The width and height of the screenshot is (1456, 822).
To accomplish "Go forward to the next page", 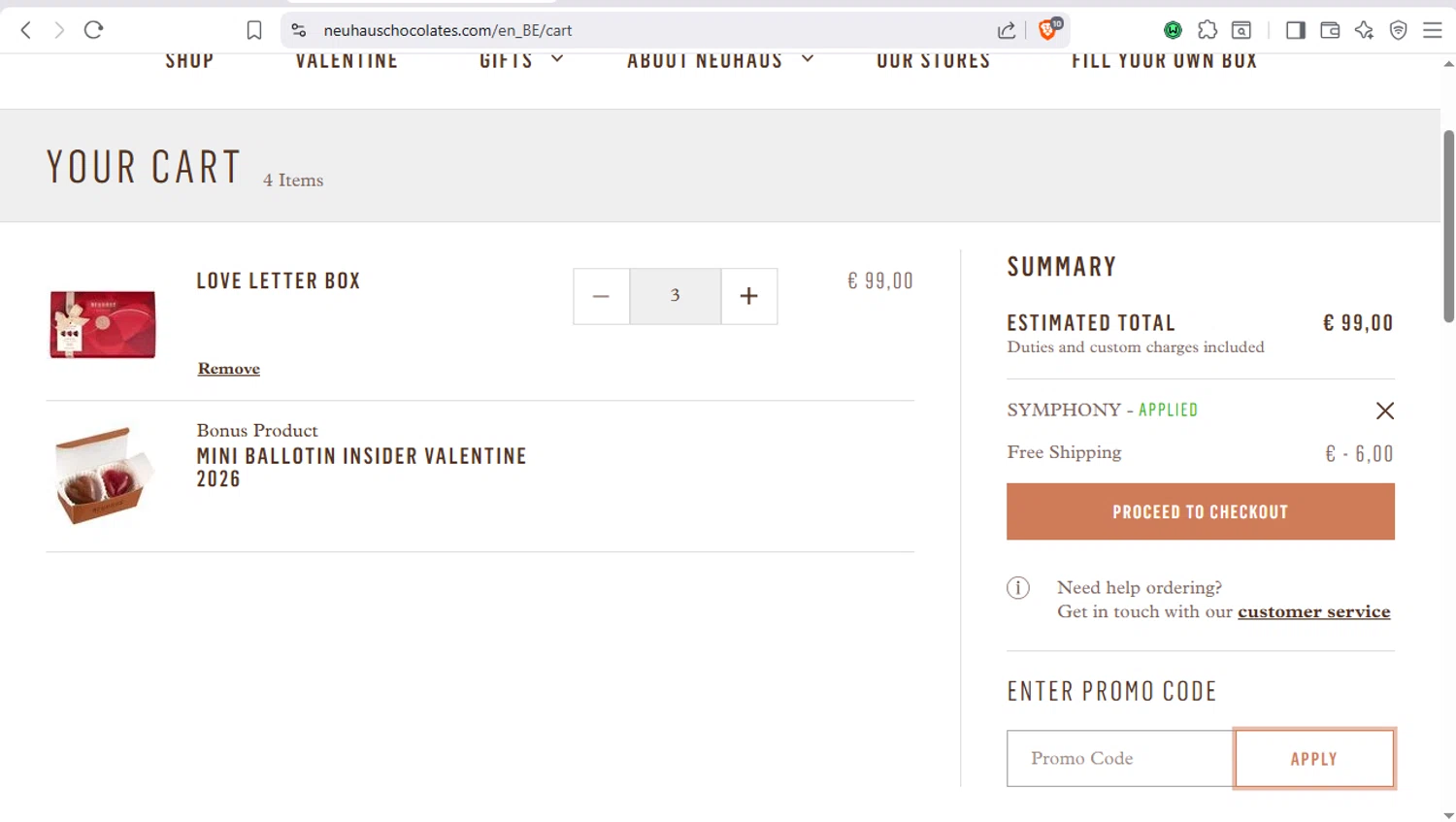I will click(59, 30).
